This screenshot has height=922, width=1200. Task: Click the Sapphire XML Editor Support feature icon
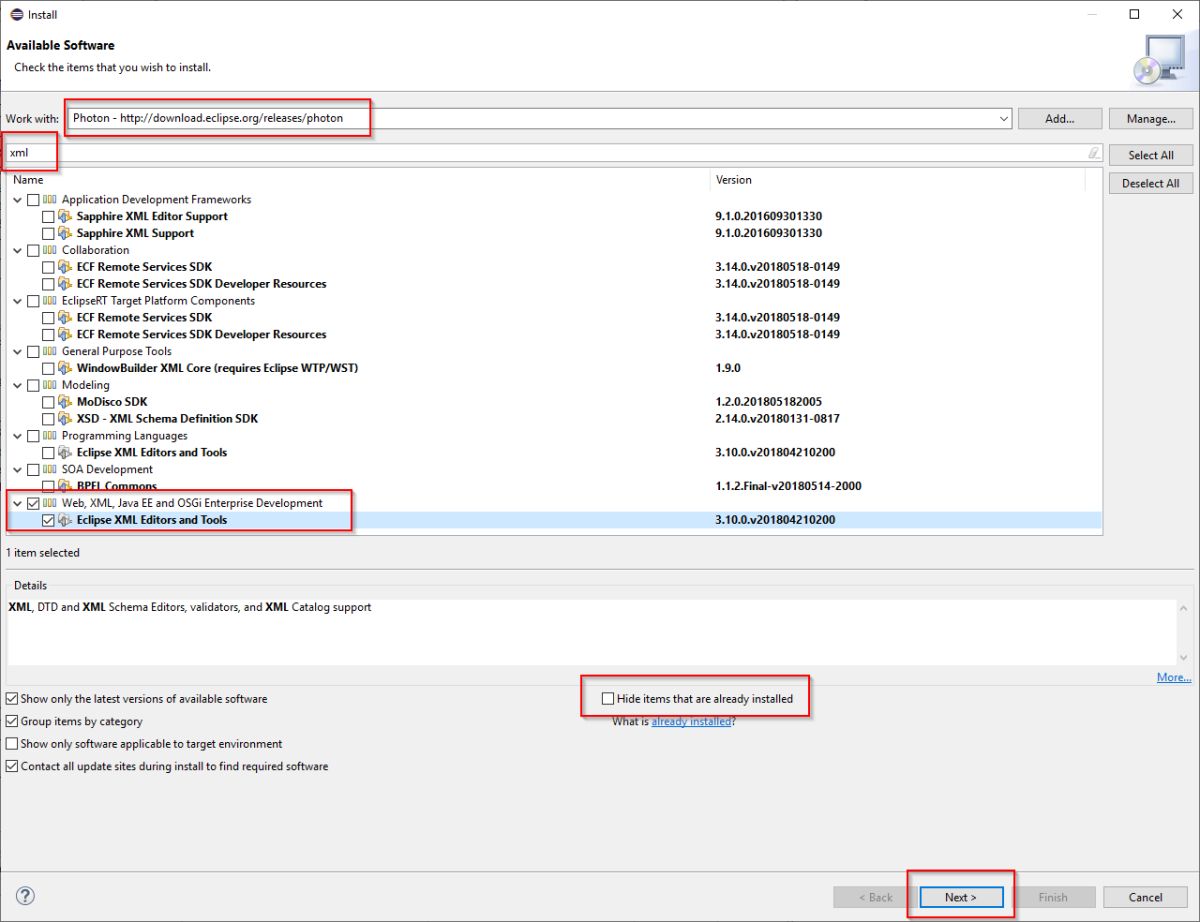pyautogui.click(x=66, y=216)
